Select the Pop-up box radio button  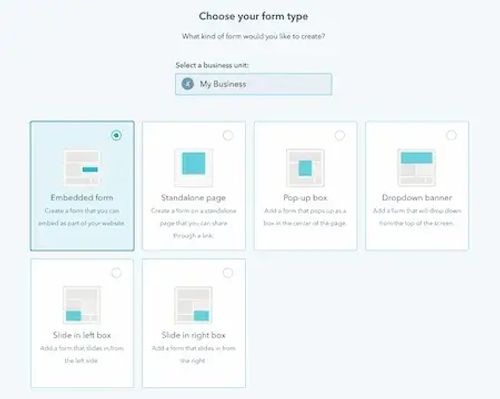click(340, 135)
